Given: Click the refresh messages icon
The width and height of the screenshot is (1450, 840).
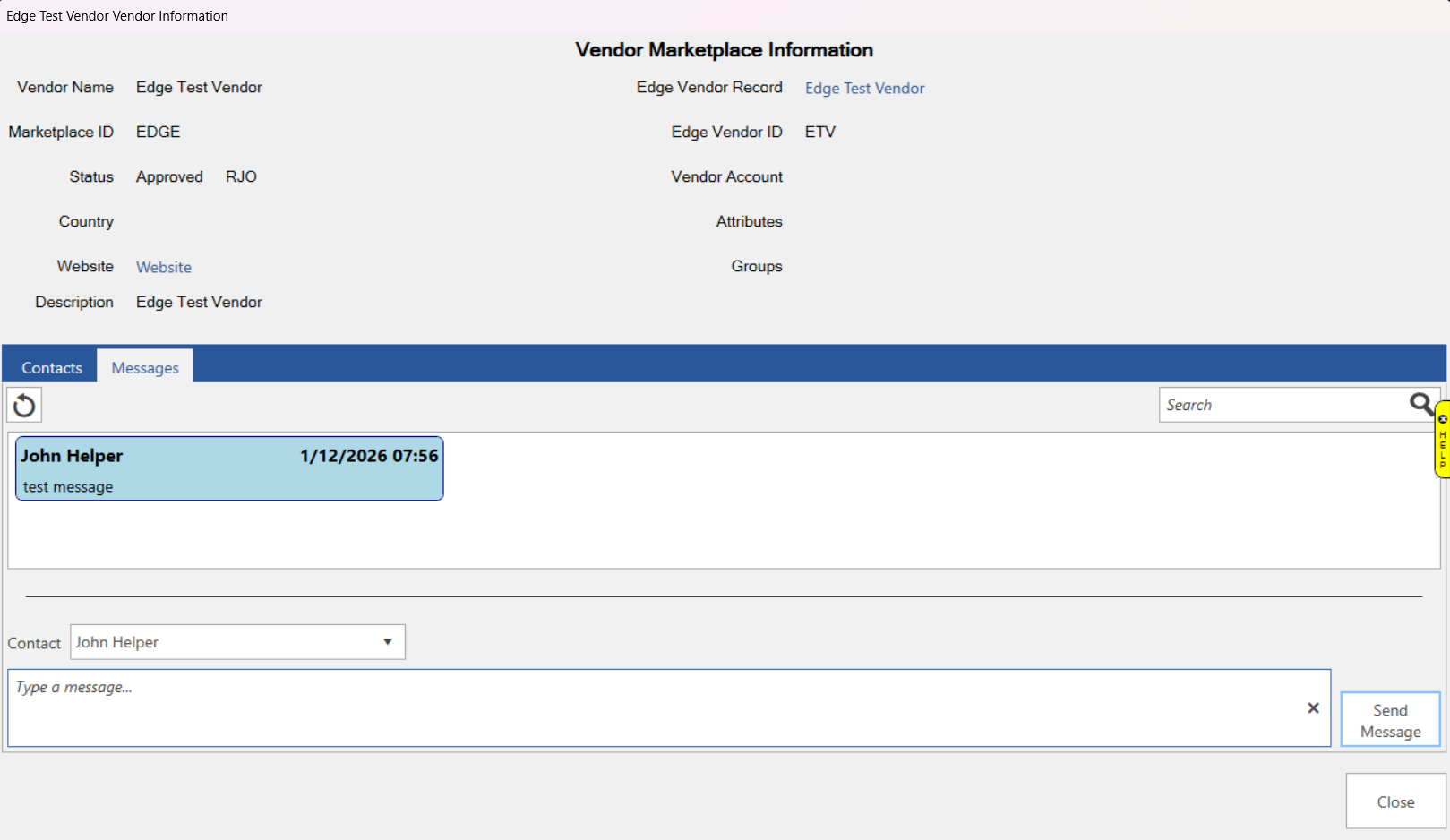Looking at the screenshot, I should (24, 406).
